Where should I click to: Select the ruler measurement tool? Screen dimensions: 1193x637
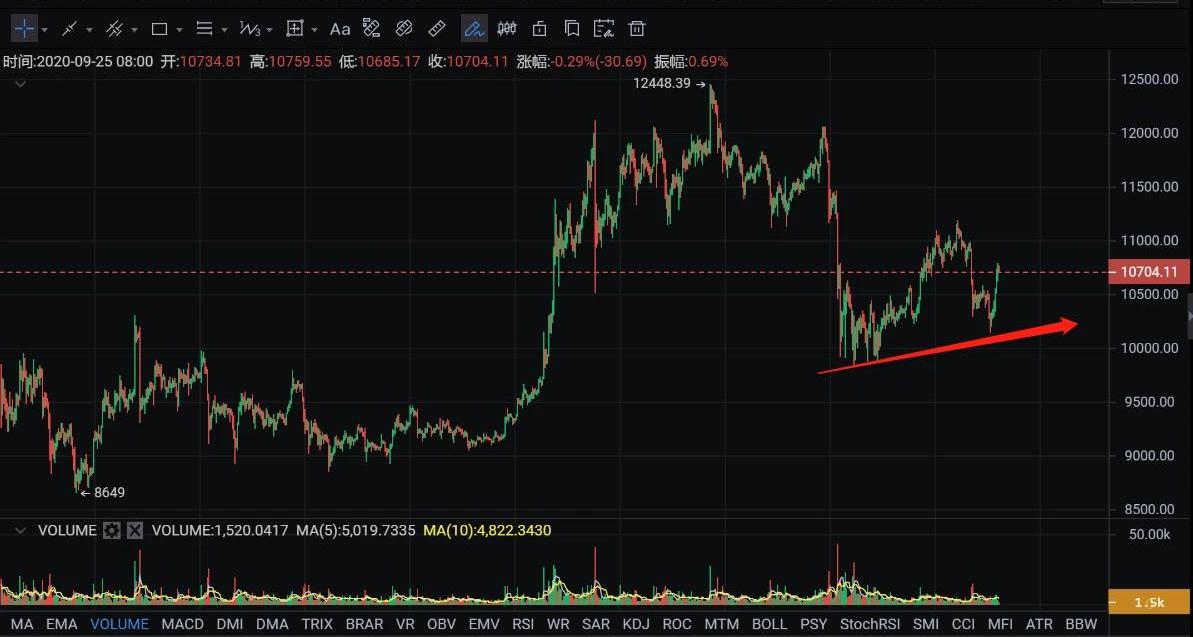point(437,28)
